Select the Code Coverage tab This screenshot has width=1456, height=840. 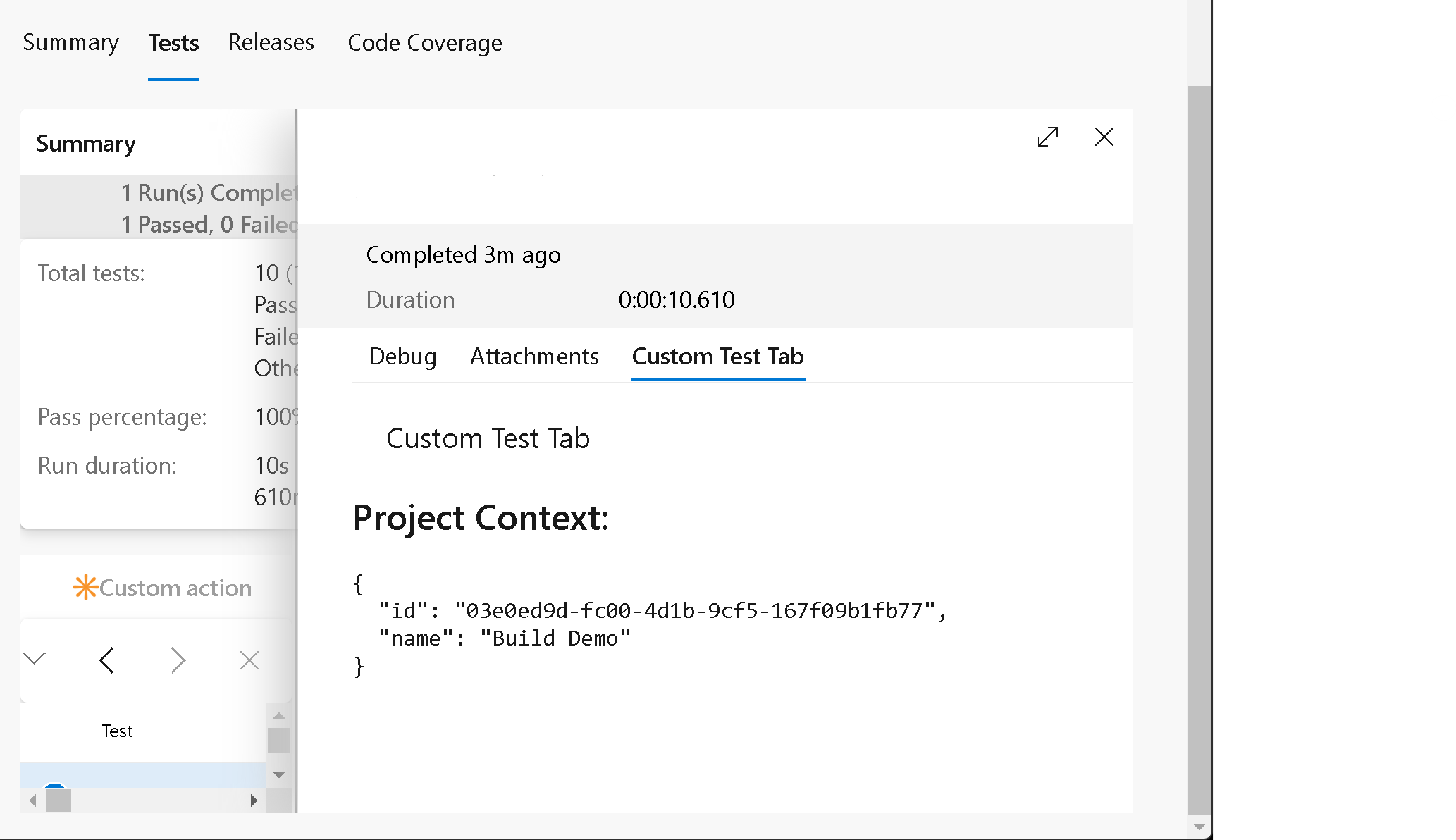(425, 43)
